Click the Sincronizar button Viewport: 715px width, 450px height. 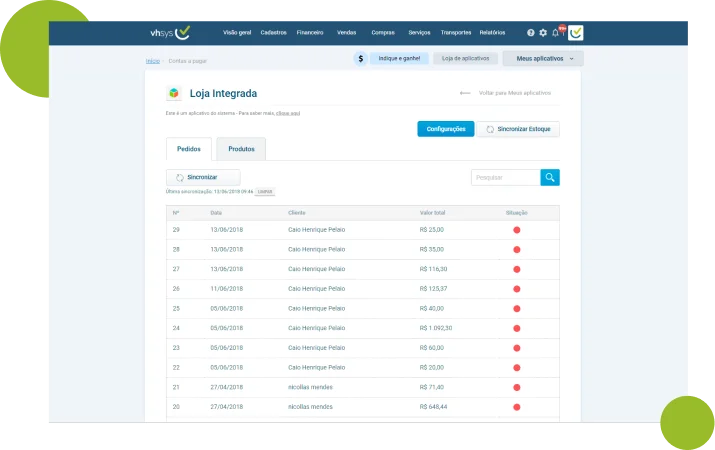pyautogui.click(x=203, y=177)
